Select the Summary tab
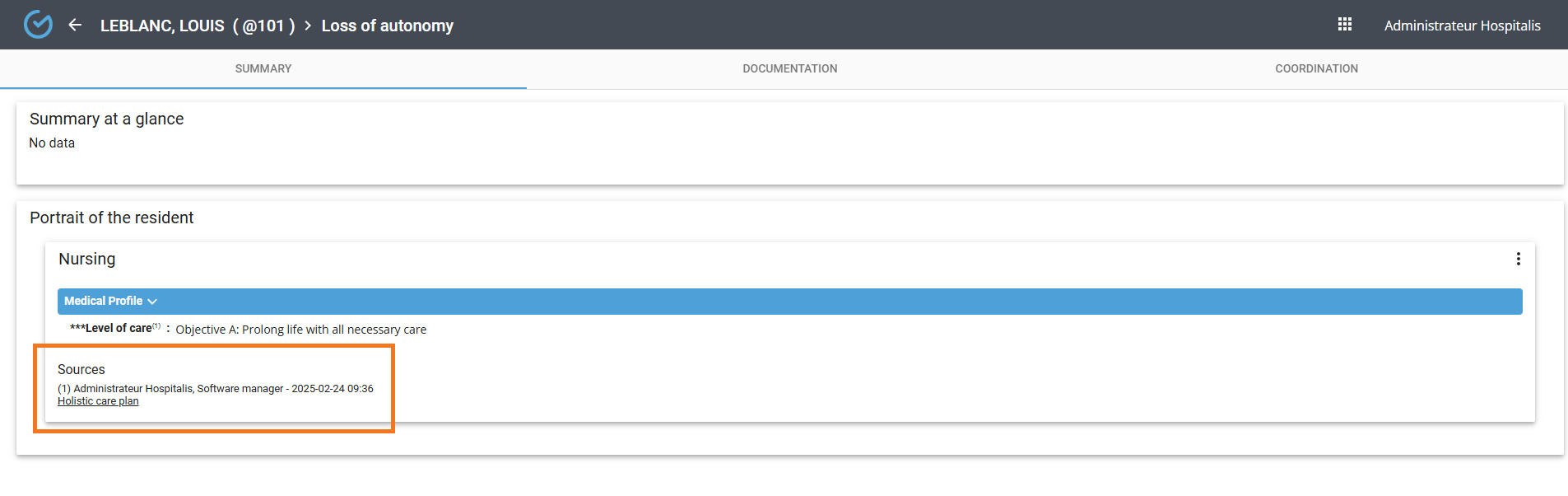 click(263, 69)
